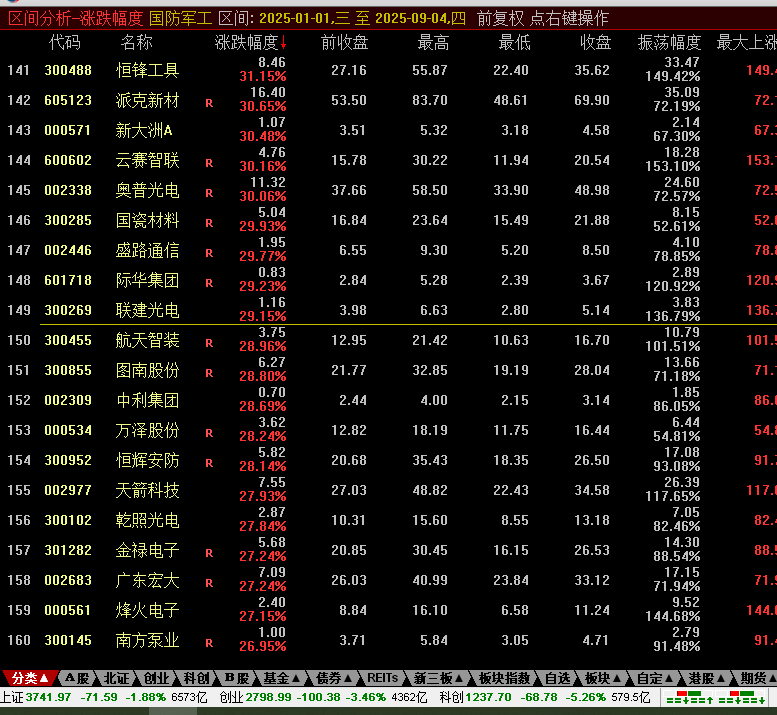Click the 上证 index value 3741.97
Screen dimensions: 777x715
[49, 698]
